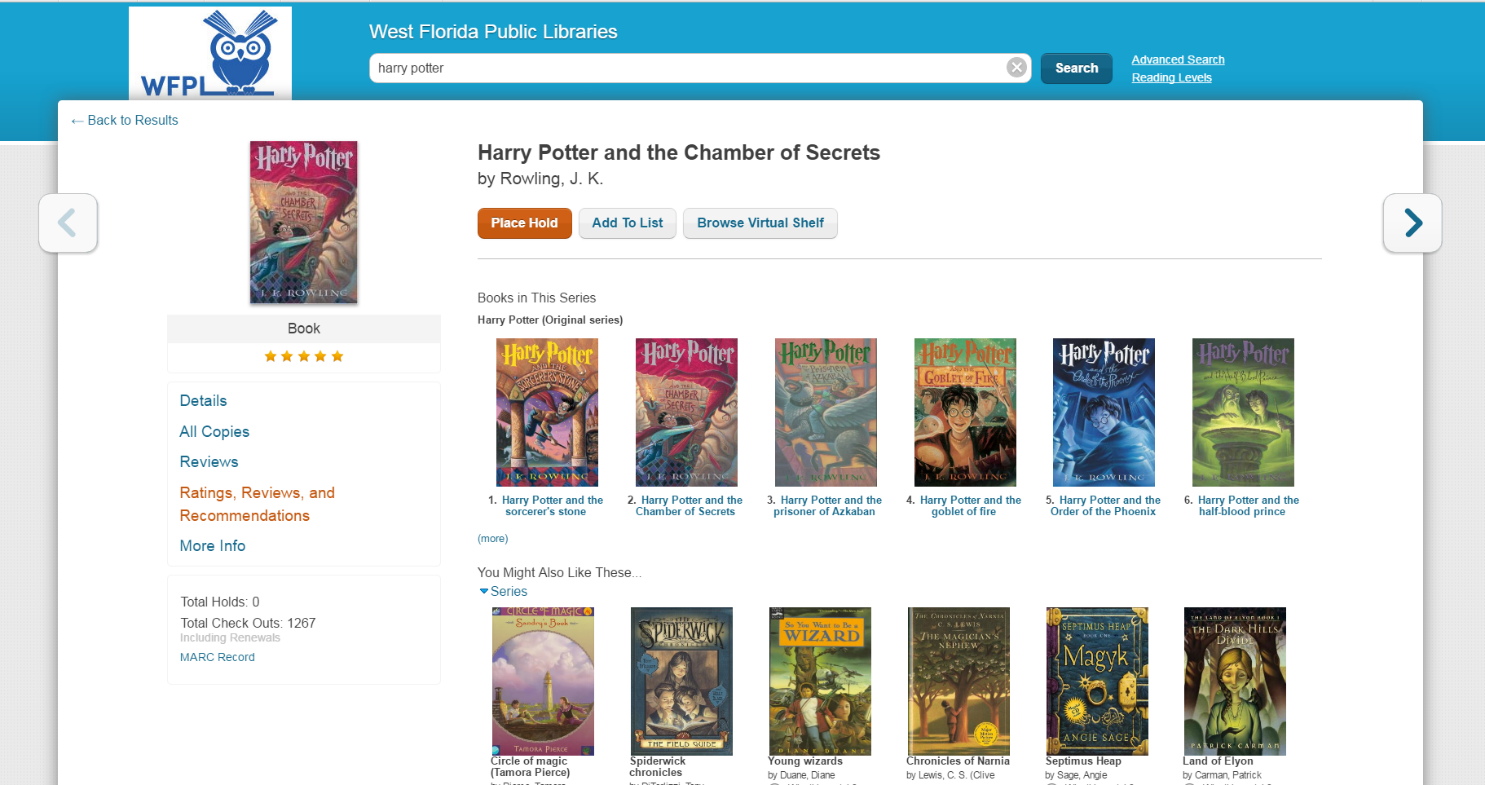Rate the book using the five stars
Screen dimensions: 1485x785
point(304,357)
